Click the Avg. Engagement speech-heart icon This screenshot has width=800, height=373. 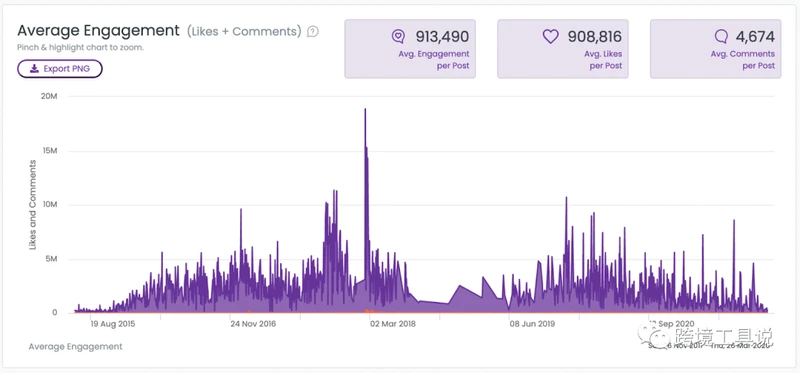coord(398,36)
